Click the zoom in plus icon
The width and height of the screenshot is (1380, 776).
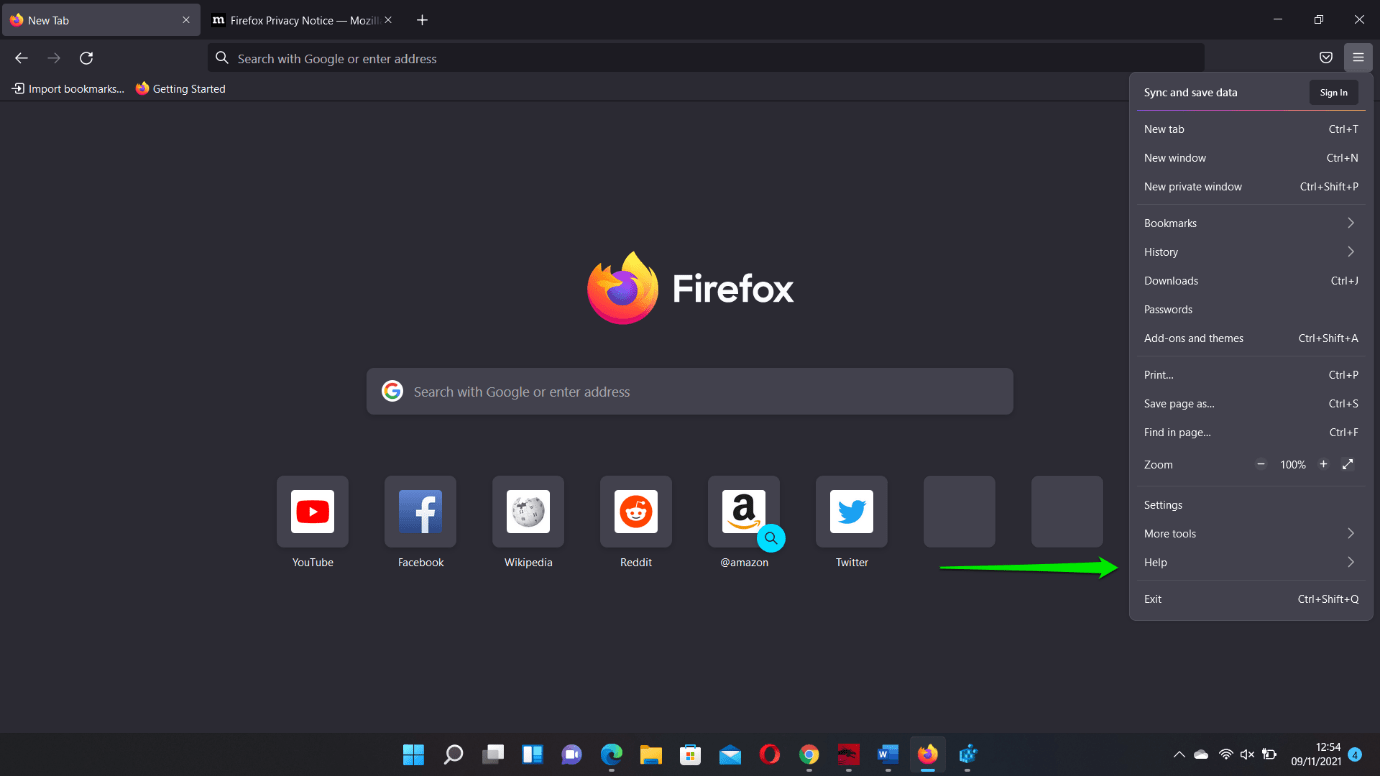pyautogui.click(x=1323, y=464)
